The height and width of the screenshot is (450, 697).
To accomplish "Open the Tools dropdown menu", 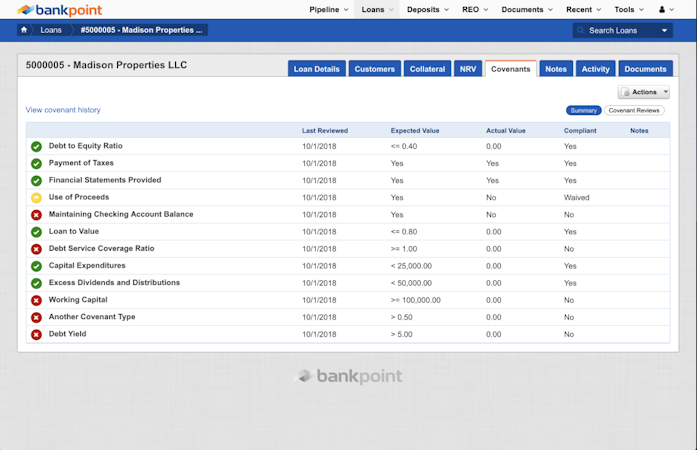I will pos(629,9).
